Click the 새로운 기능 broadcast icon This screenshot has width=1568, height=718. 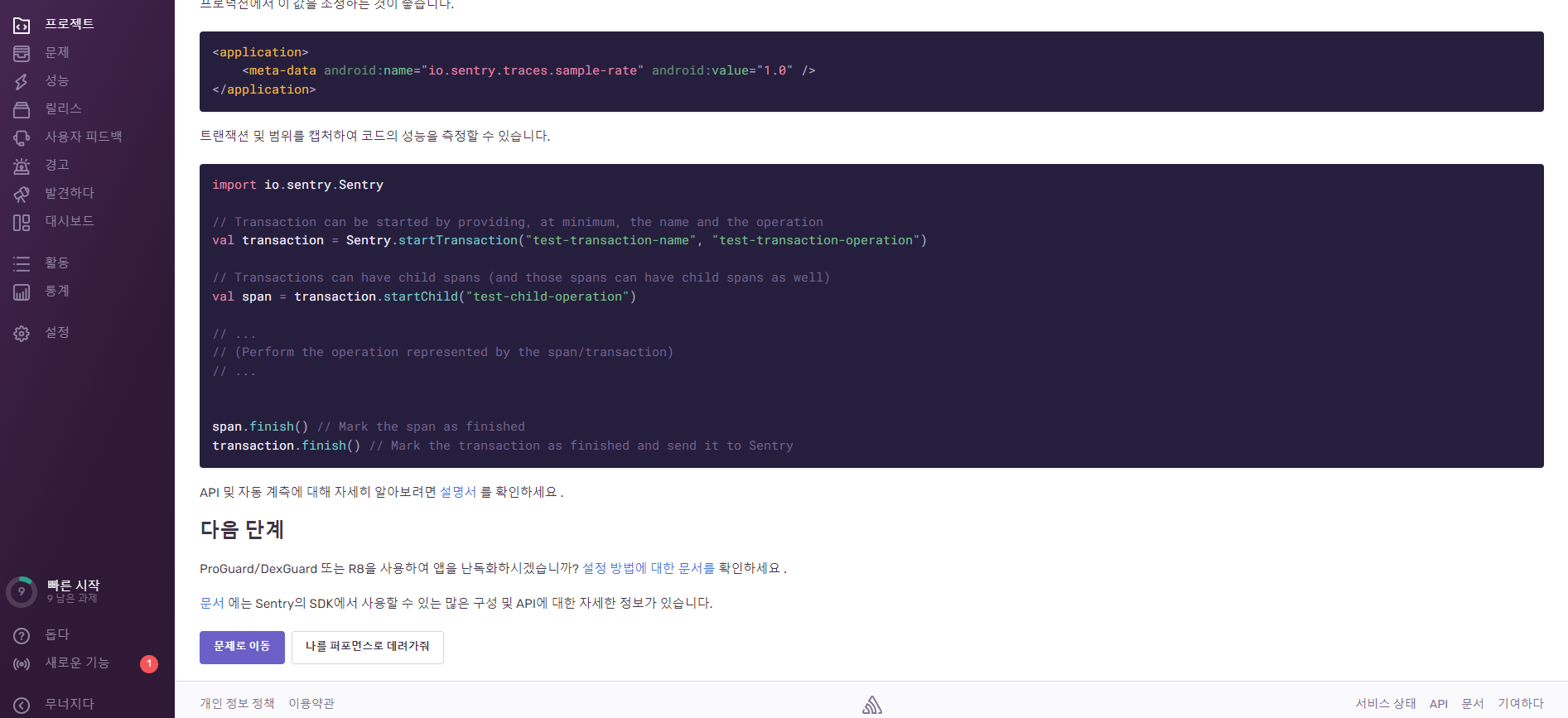point(22,663)
